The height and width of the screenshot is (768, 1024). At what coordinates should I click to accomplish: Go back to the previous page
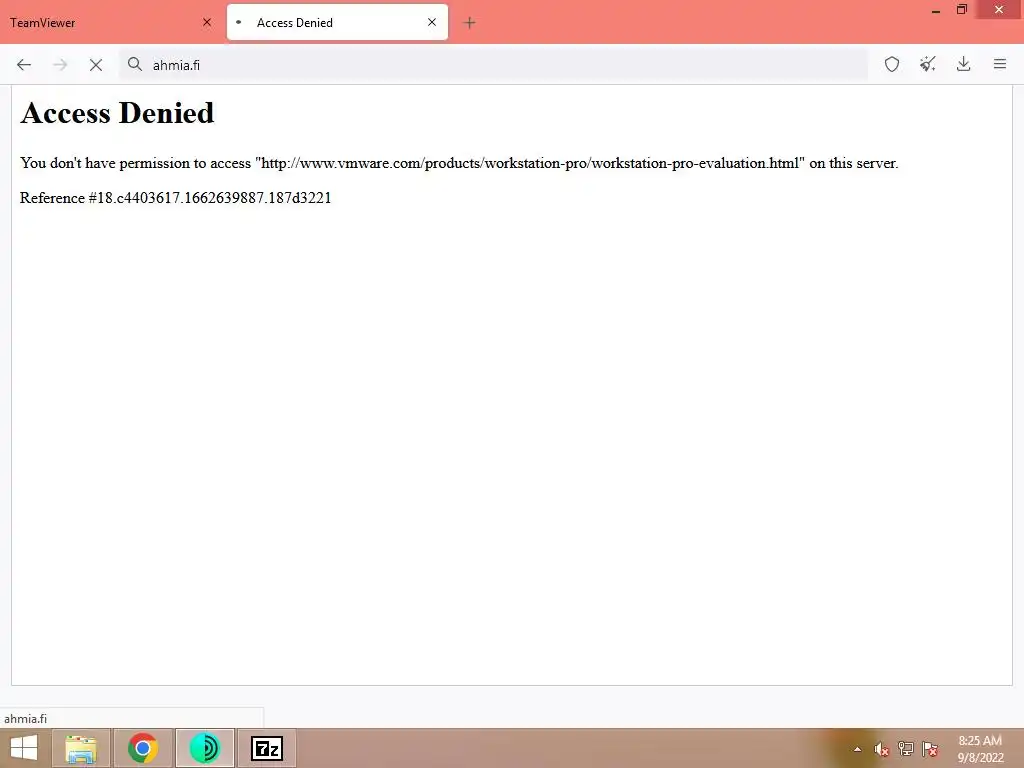point(24,65)
